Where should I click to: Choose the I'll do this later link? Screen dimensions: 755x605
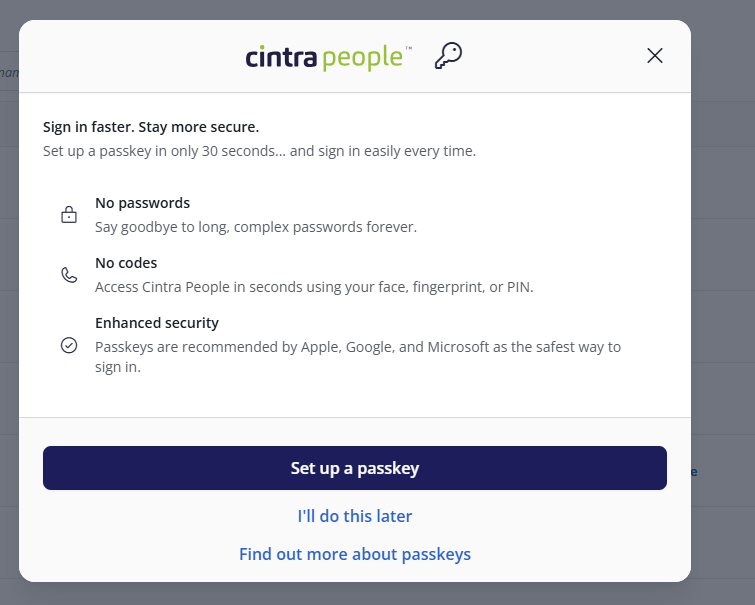click(x=355, y=516)
